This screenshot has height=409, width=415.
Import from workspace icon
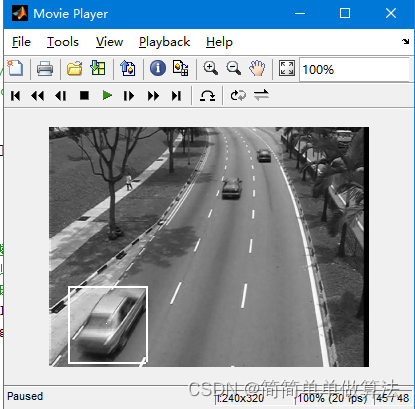[x=98, y=68]
